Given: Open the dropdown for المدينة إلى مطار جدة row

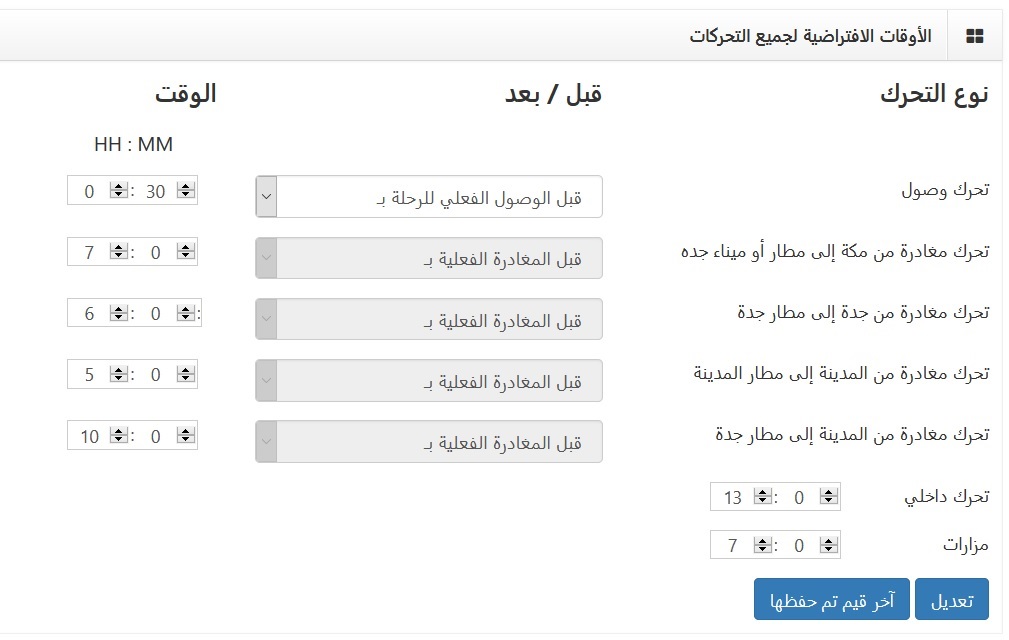Looking at the screenshot, I should coord(429,441).
